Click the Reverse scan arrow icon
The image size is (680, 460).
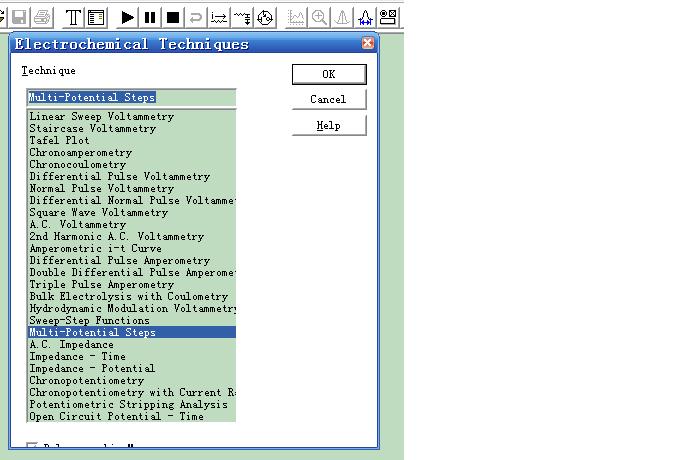[196, 17]
